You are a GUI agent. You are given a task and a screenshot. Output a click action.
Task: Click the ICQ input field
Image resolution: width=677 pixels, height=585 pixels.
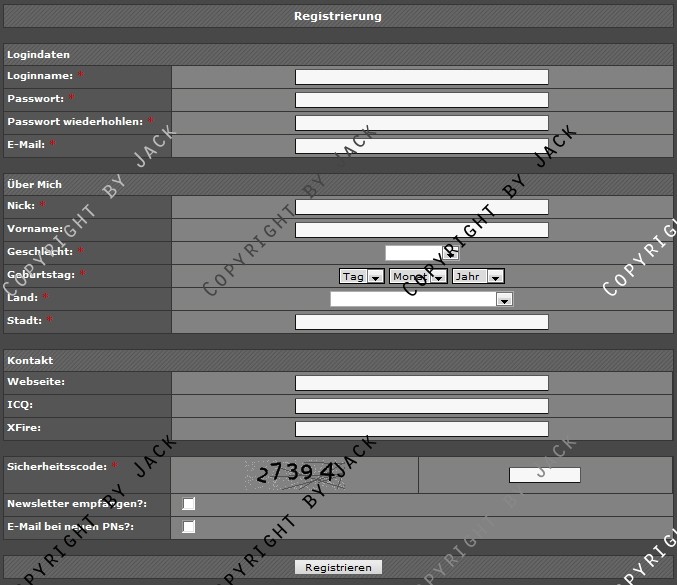(x=421, y=406)
